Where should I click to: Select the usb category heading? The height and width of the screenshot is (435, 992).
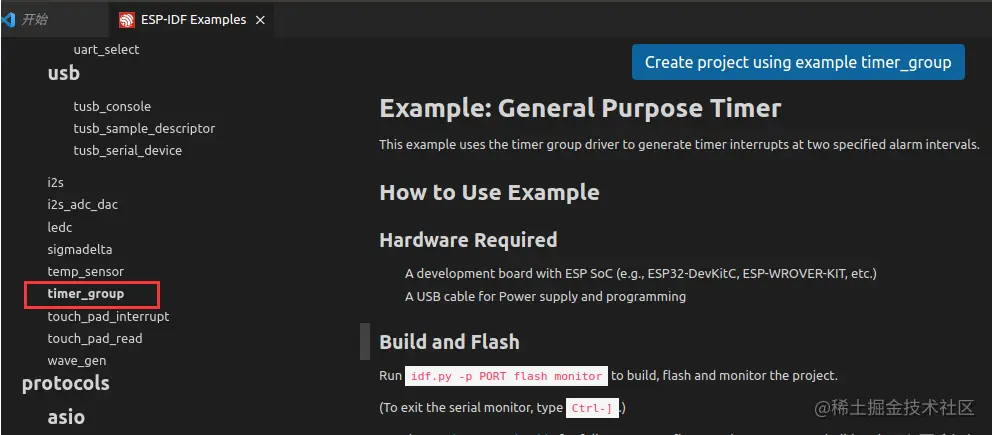coord(64,73)
